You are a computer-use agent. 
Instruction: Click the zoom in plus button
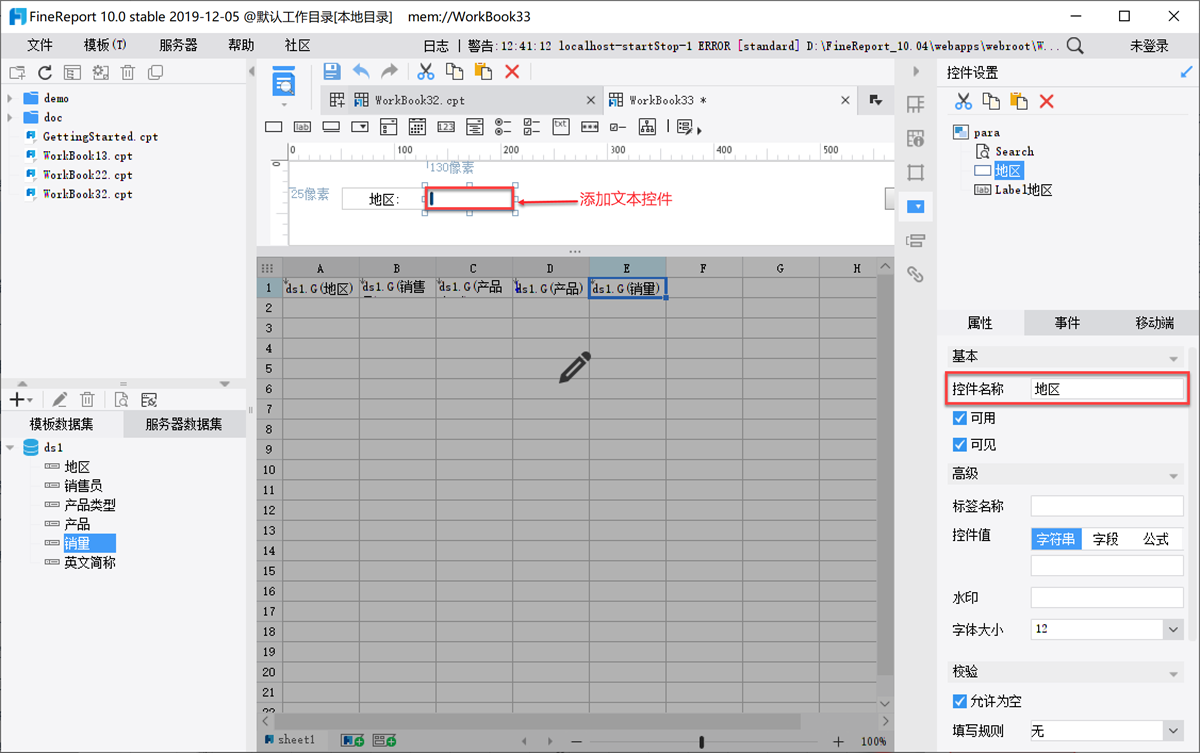coord(838,741)
